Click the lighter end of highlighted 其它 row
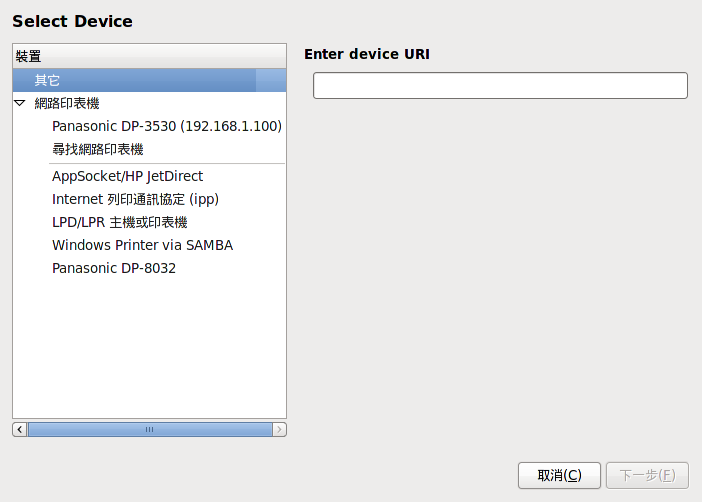The width and height of the screenshot is (702, 502). tap(271, 80)
